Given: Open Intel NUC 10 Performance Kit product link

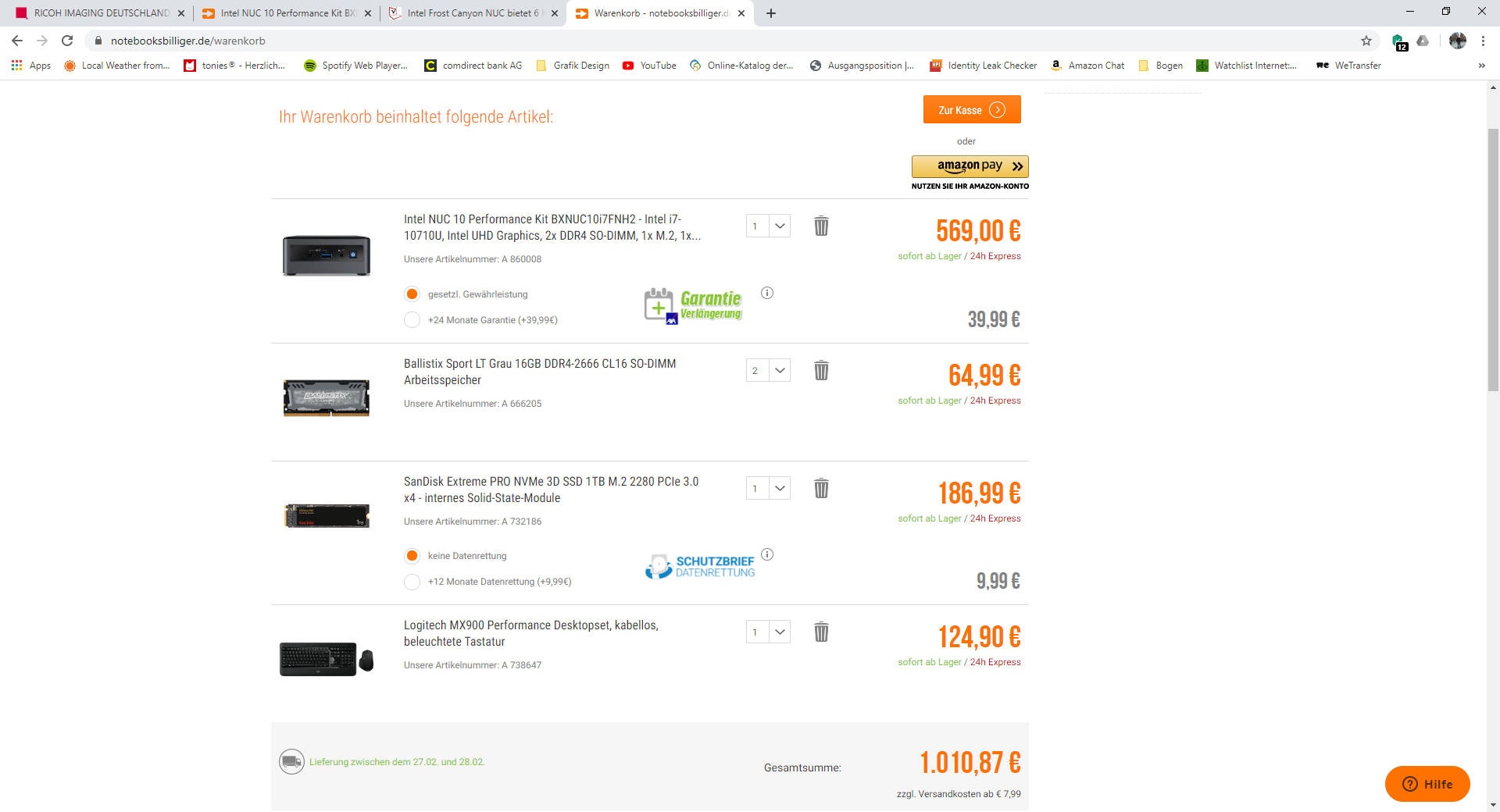Looking at the screenshot, I should click(552, 228).
